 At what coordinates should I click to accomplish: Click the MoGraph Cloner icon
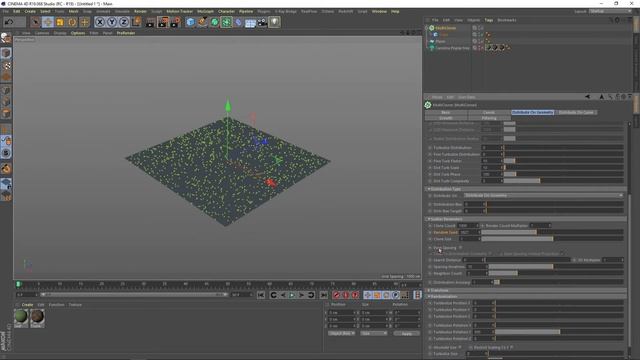click(227, 22)
